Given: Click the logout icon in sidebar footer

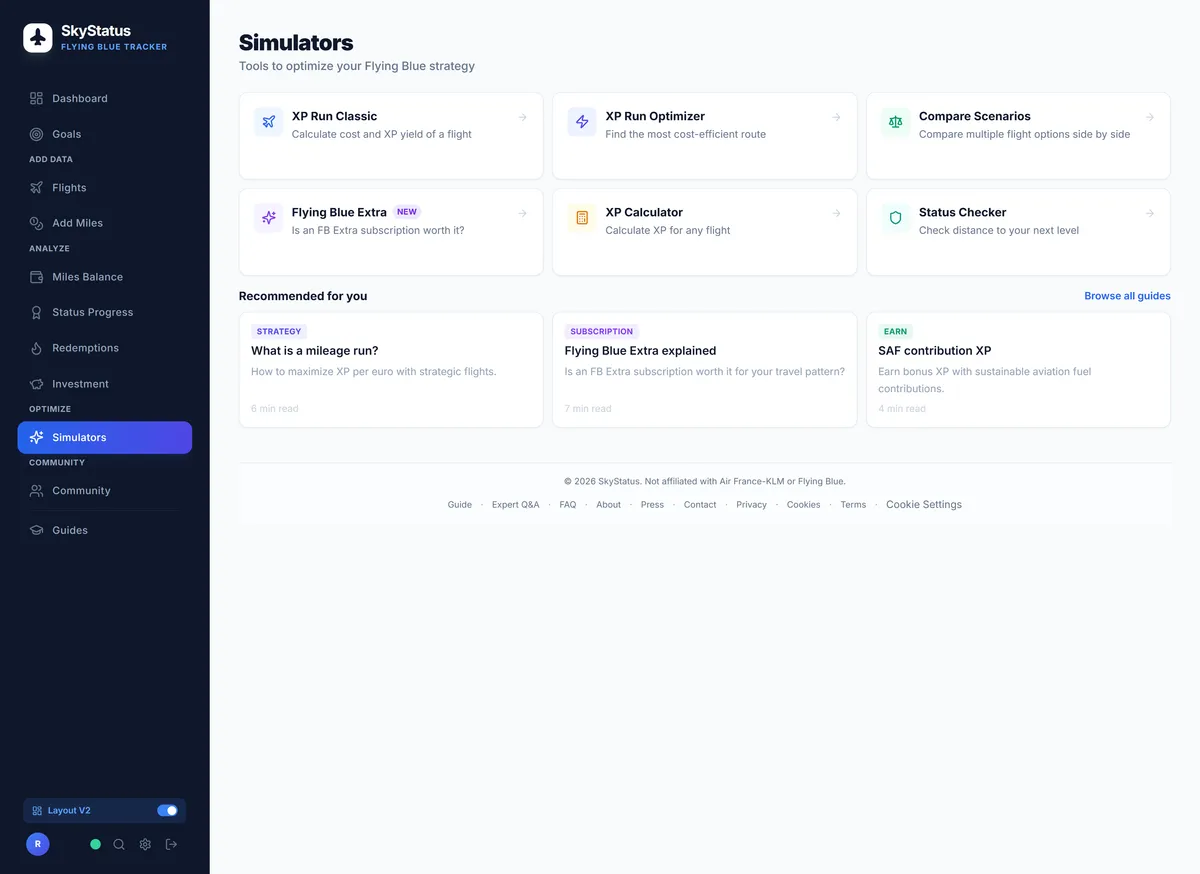Looking at the screenshot, I should [171, 844].
